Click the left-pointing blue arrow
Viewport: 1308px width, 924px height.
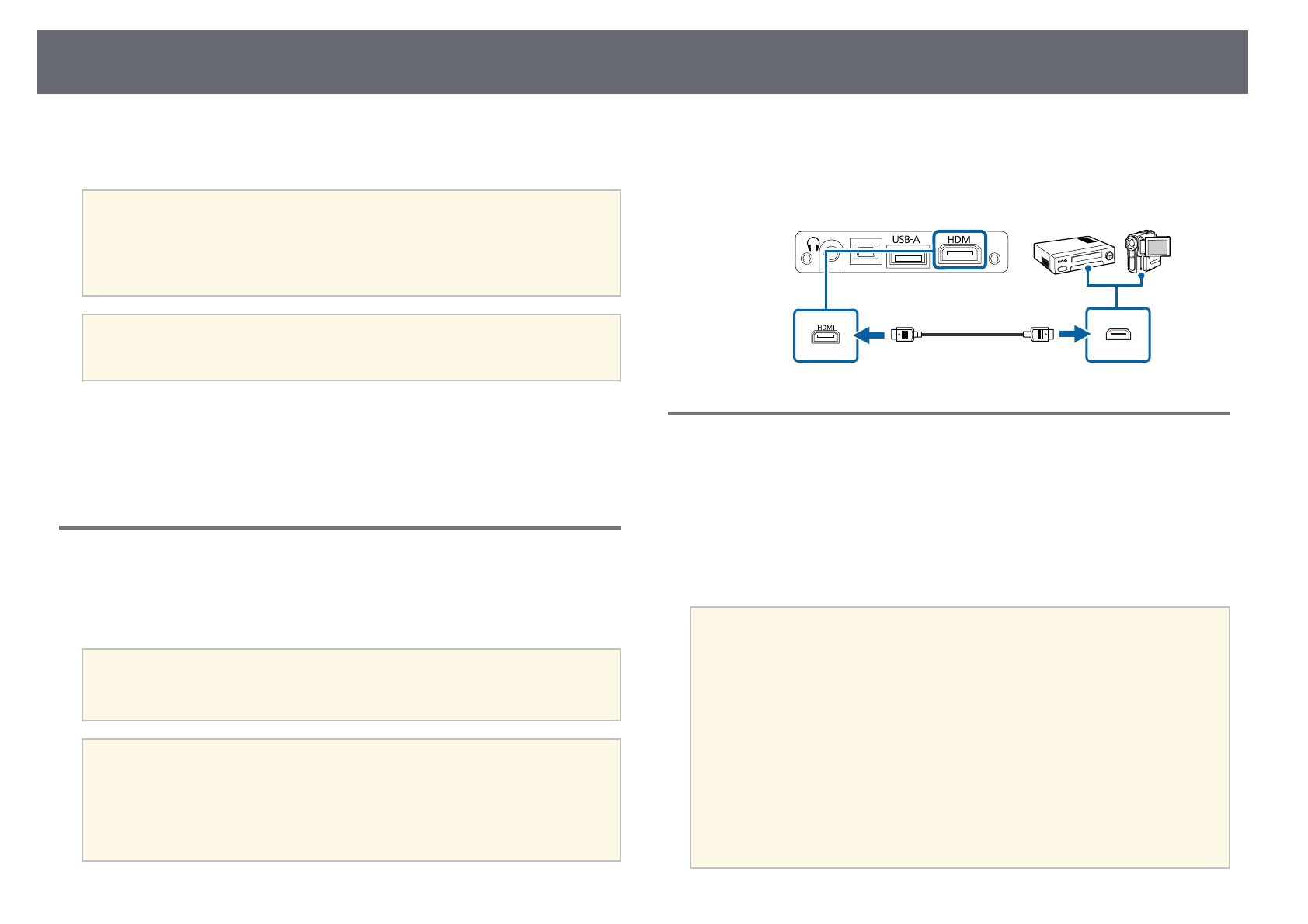(x=868, y=335)
